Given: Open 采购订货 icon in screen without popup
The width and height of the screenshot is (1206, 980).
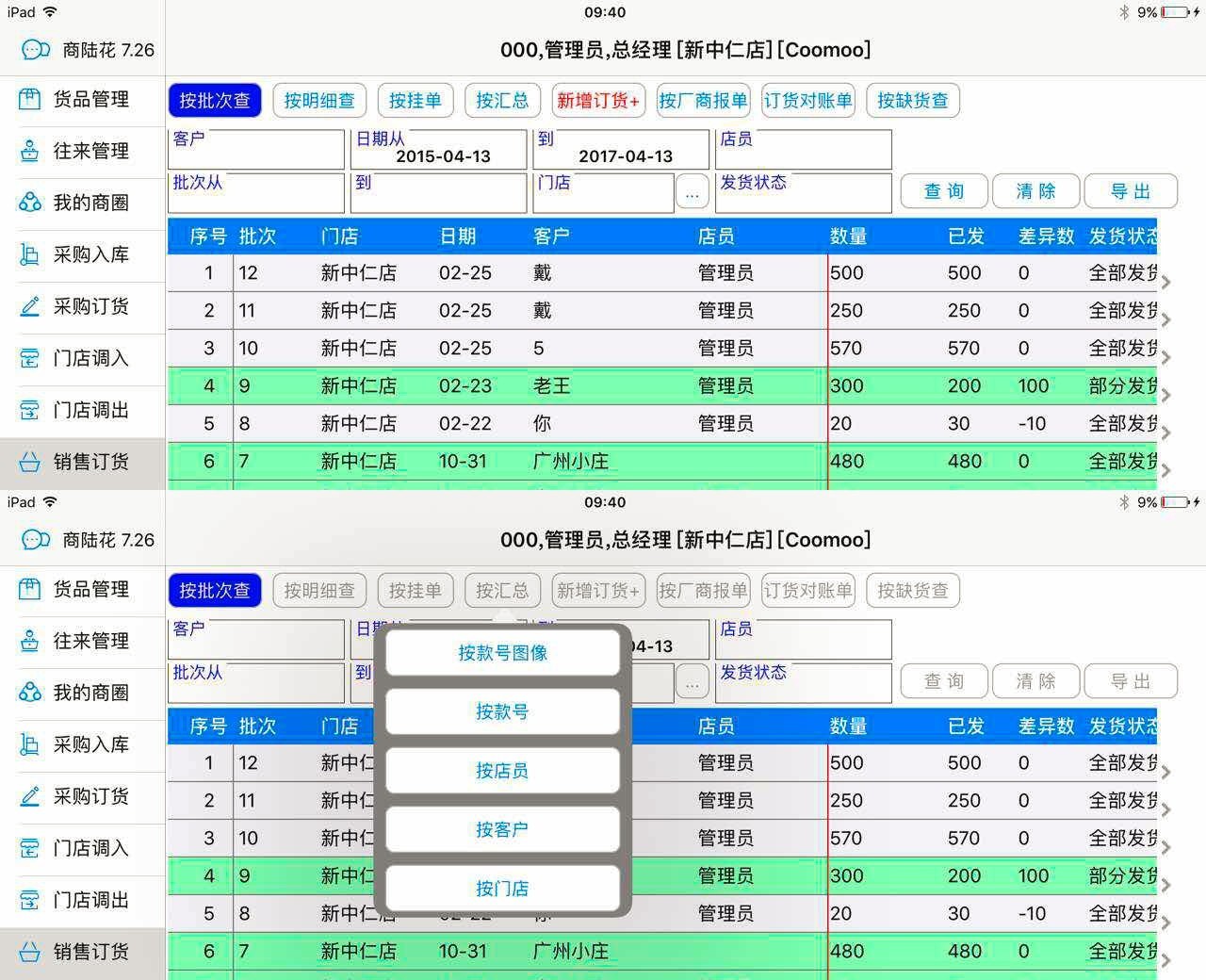Looking at the screenshot, I should (30, 306).
